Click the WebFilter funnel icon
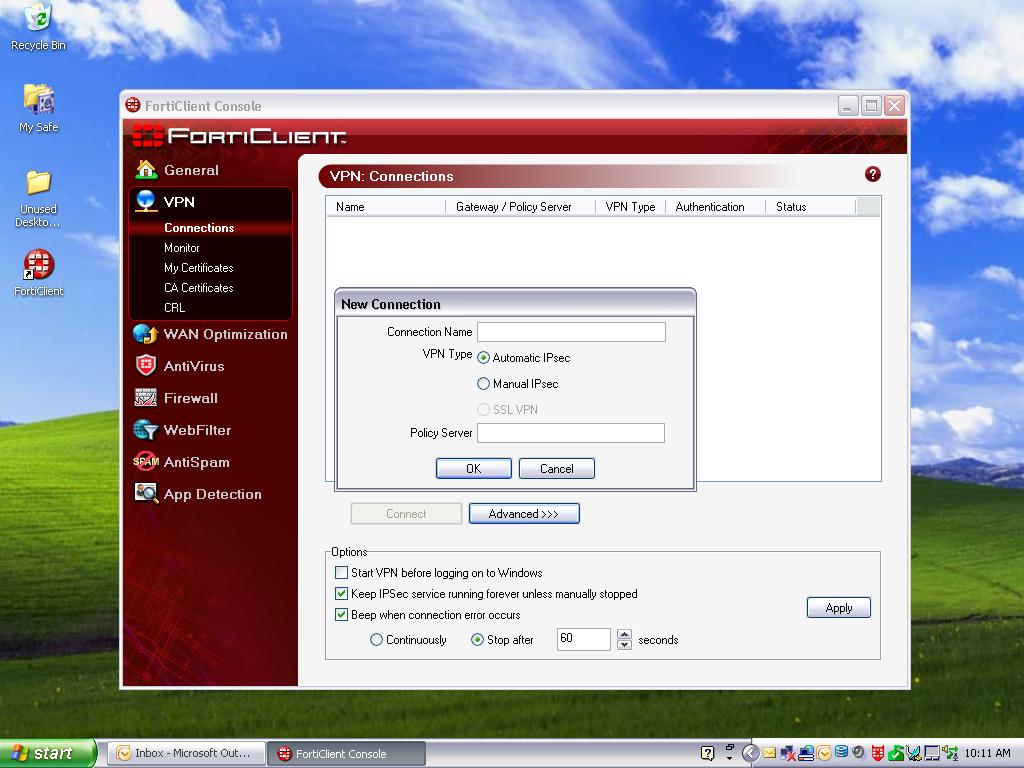1024x768 pixels. (x=145, y=430)
